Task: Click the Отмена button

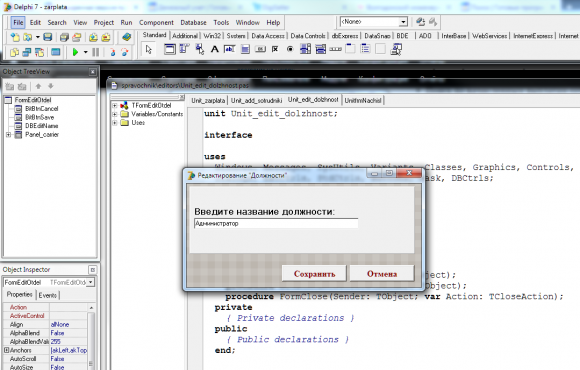Action: [x=382, y=274]
